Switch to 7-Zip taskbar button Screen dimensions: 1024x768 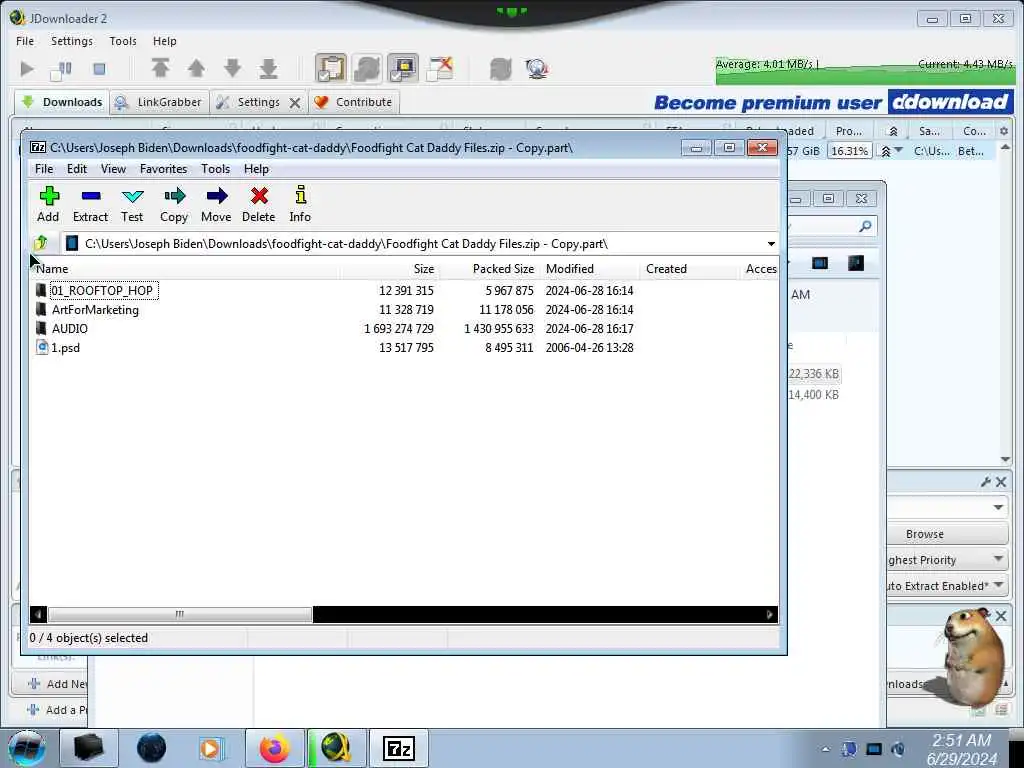pyautogui.click(x=399, y=748)
